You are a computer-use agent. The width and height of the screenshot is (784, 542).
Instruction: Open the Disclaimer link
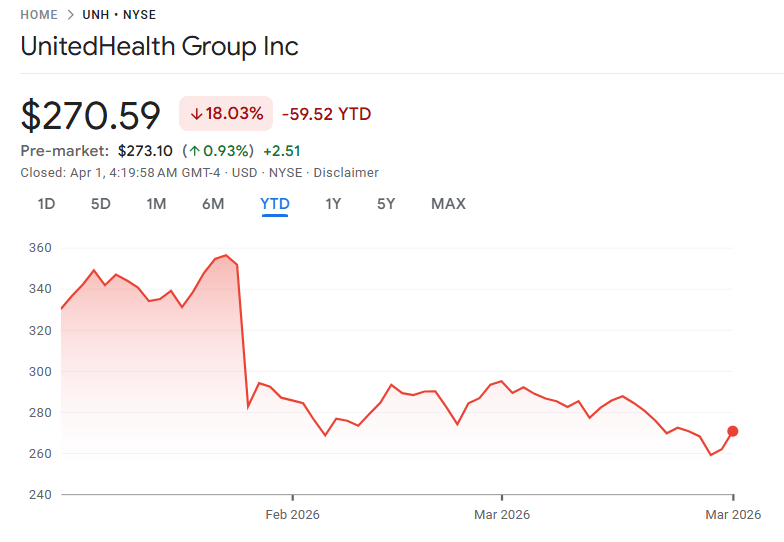tap(346, 172)
